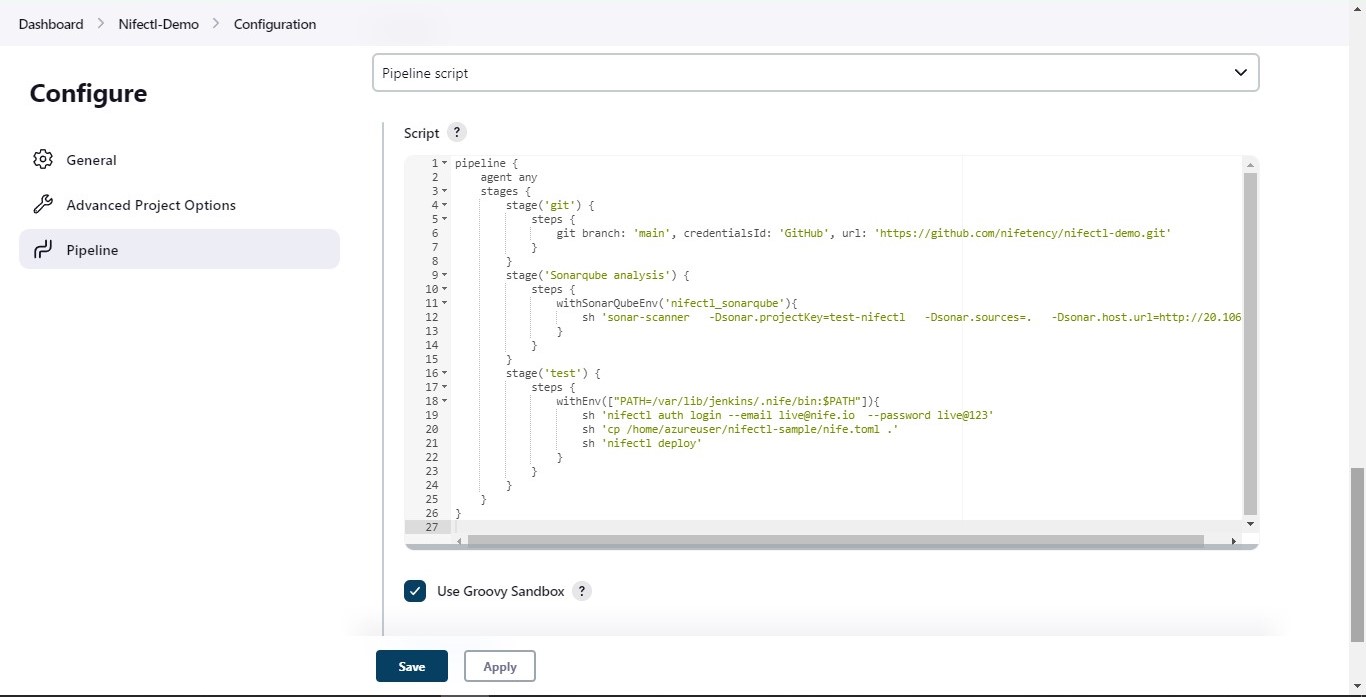Click the Save button

(412, 666)
